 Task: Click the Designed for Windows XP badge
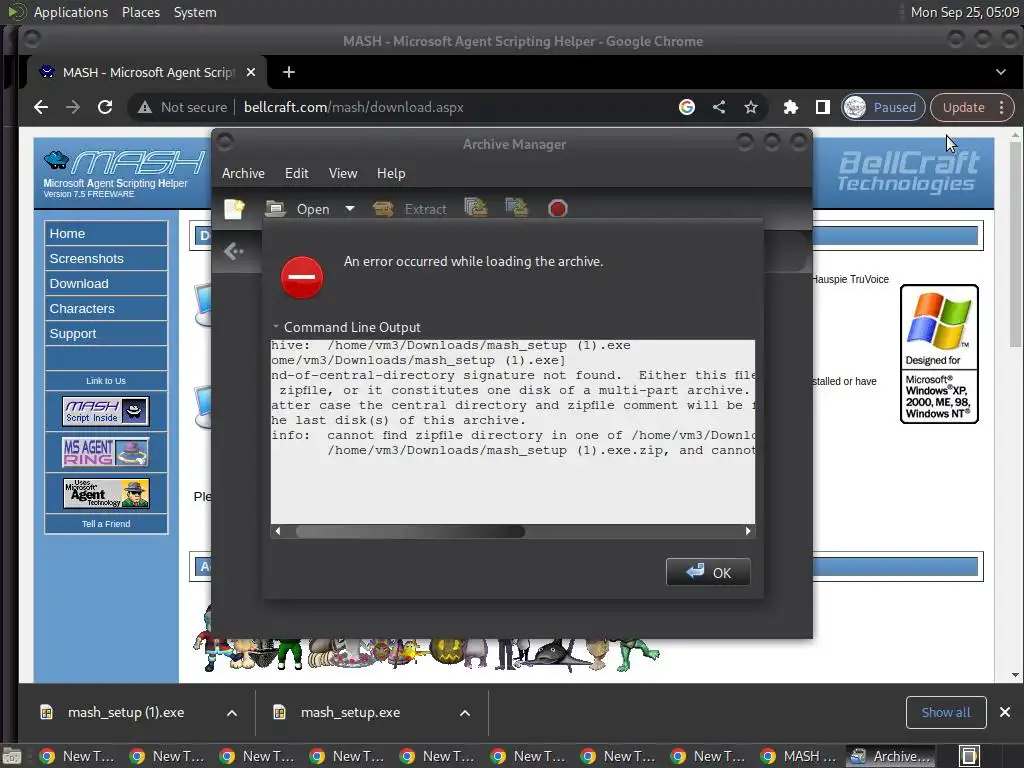pos(939,354)
